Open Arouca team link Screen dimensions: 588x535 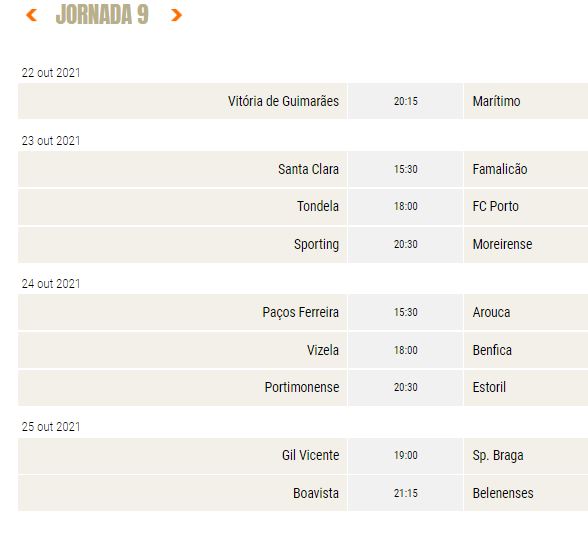click(491, 312)
